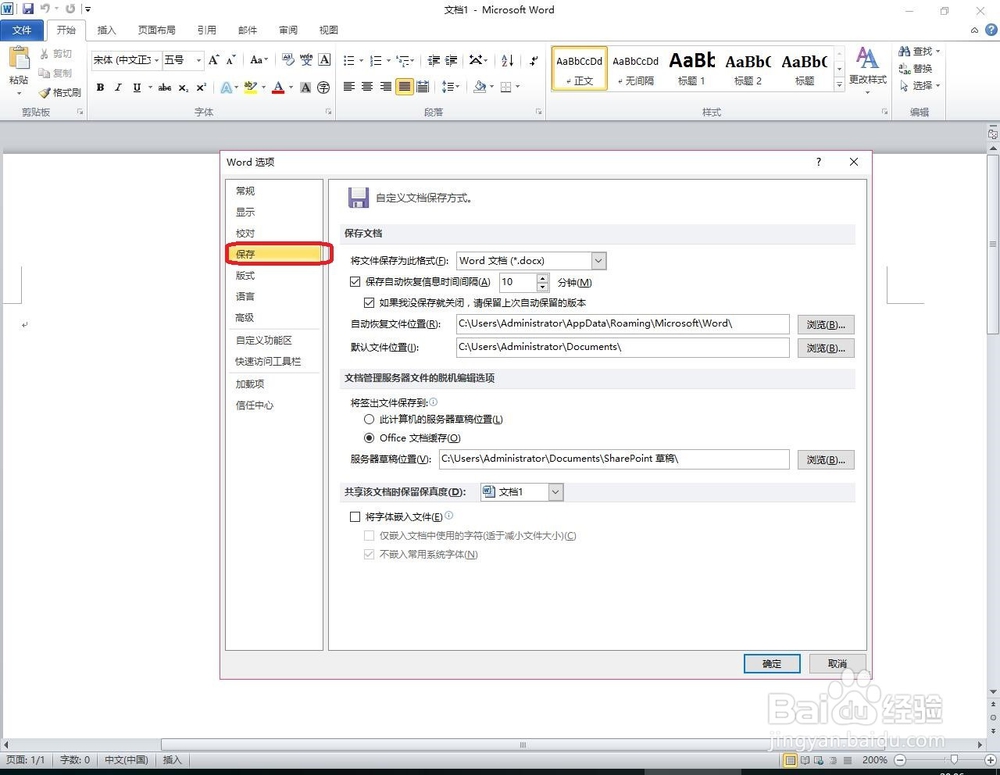The image size is (1000, 775).
Task: Toggle save AutoRecover information checkbox
Action: 355,281
